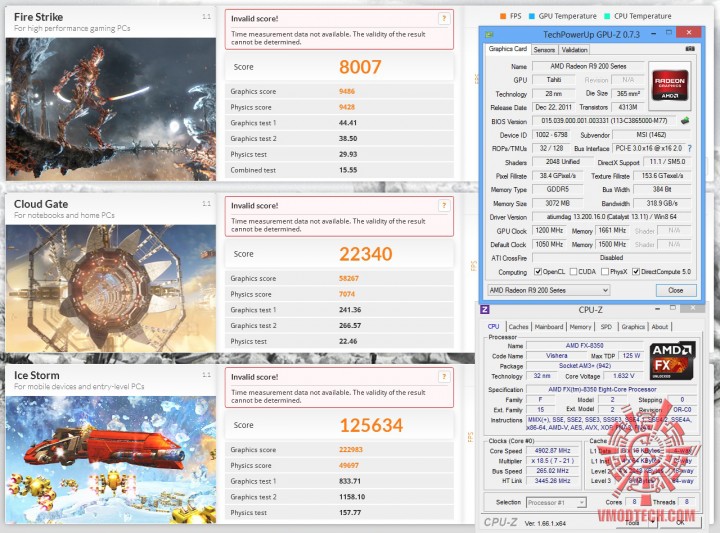Click the CPU-Z Core Voltage 1.632 V value
The image size is (720, 533).
(x=624, y=376)
